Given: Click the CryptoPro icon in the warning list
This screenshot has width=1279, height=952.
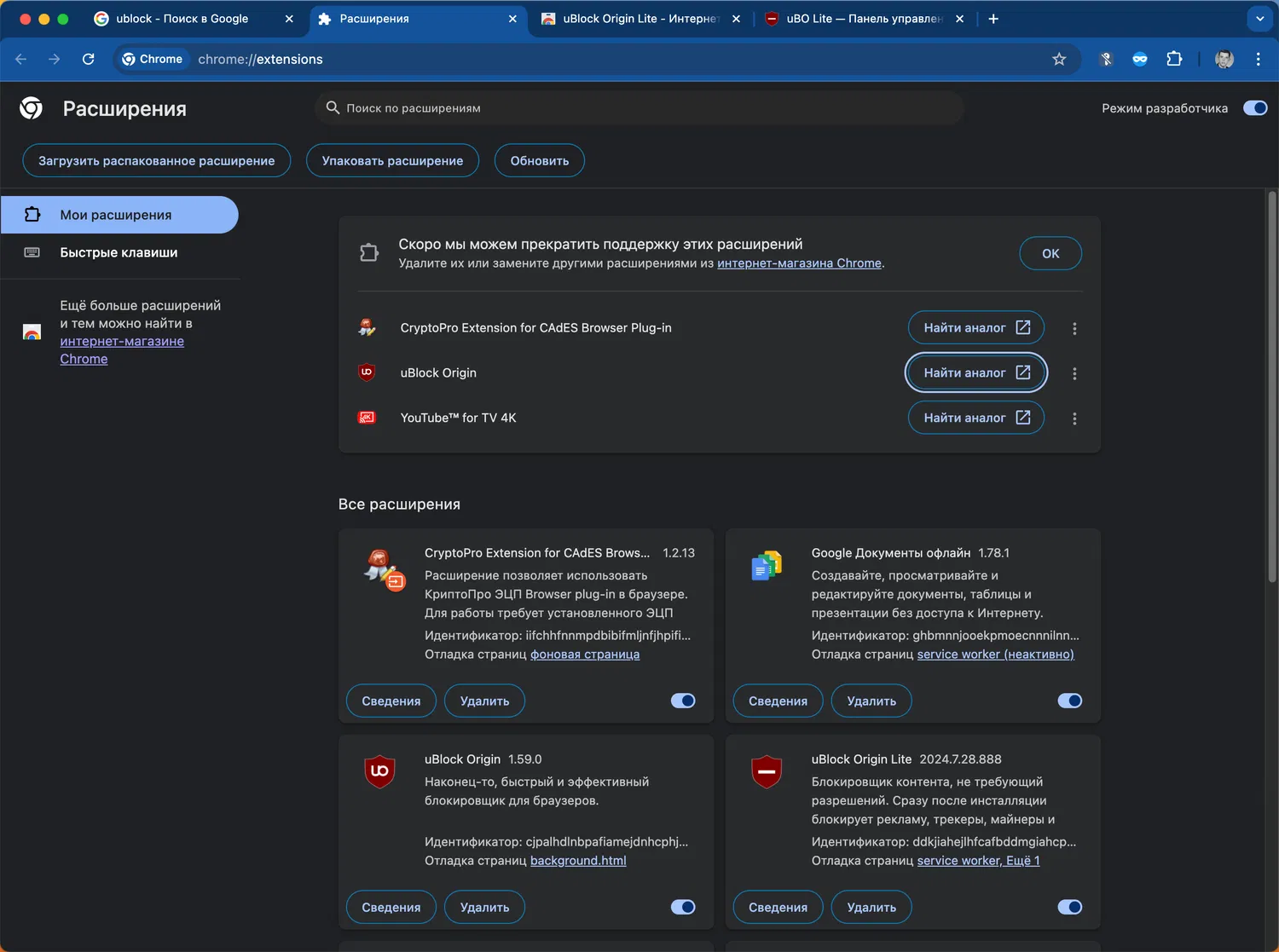Looking at the screenshot, I should pyautogui.click(x=367, y=327).
